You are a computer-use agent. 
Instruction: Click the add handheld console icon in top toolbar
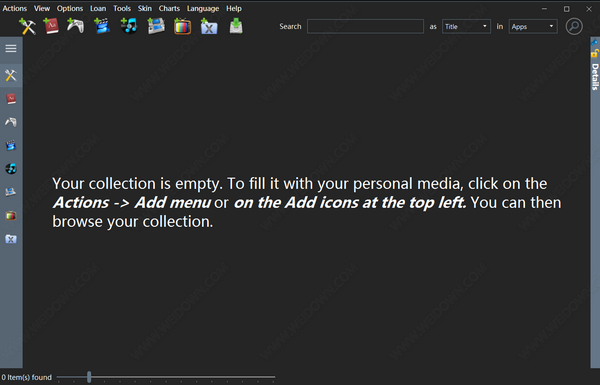coord(156,26)
